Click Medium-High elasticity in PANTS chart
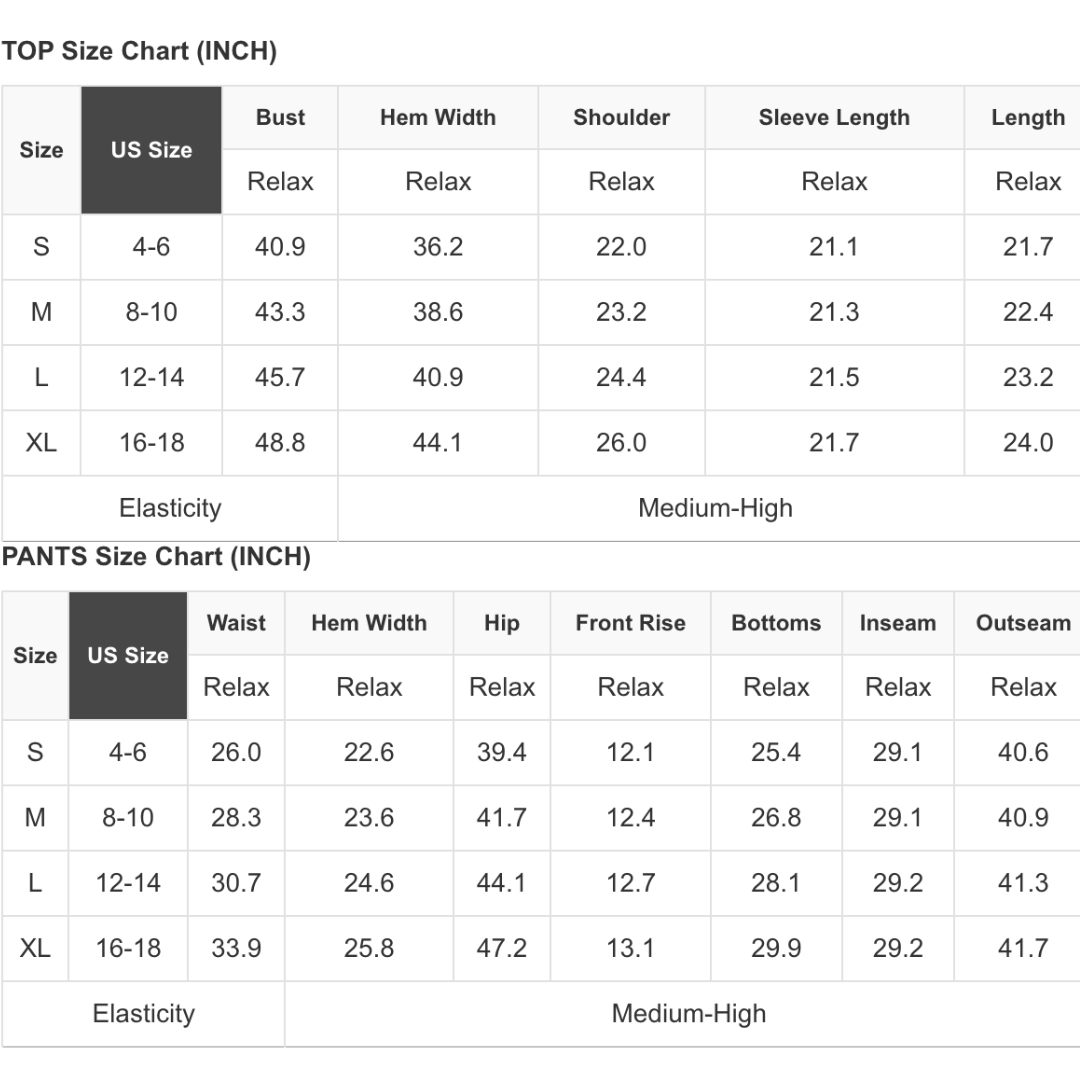The height and width of the screenshot is (1080, 1080). click(689, 1014)
